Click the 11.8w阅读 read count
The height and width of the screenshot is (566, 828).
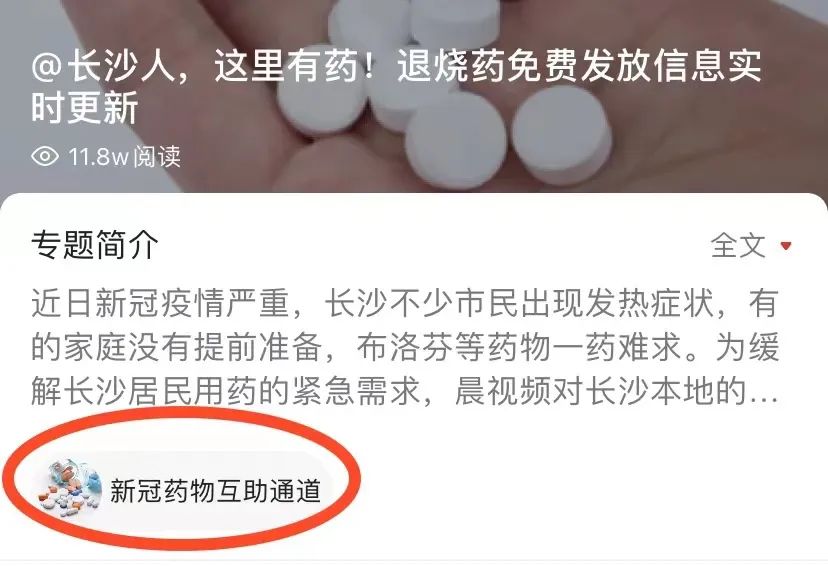coord(124,156)
